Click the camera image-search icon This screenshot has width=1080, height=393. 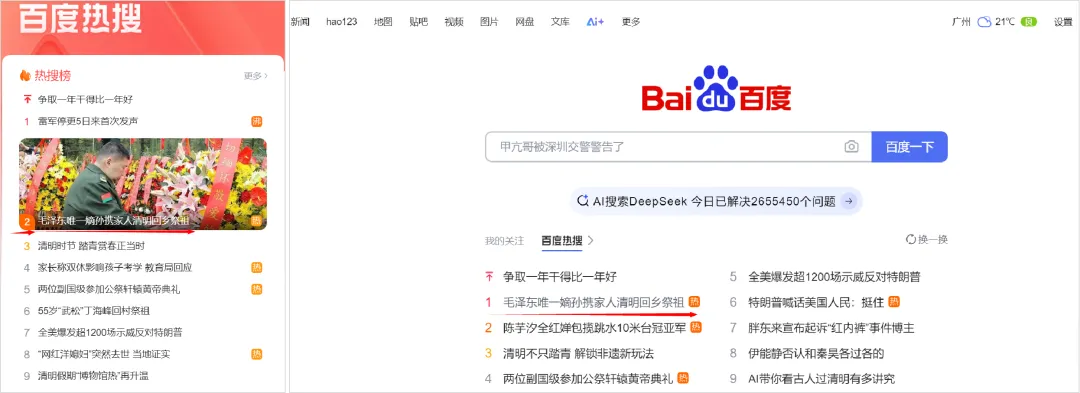[x=852, y=147]
